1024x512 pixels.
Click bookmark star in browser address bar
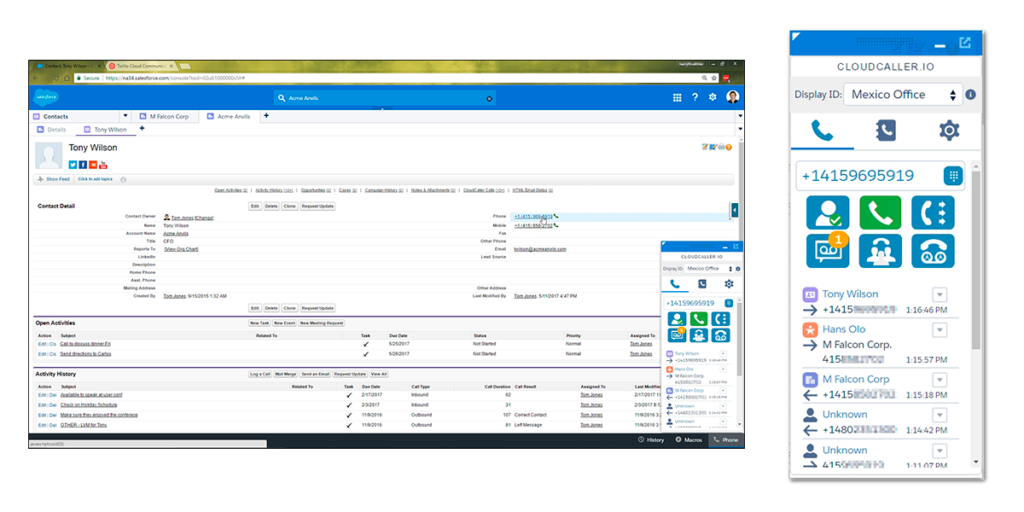click(715, 78)
